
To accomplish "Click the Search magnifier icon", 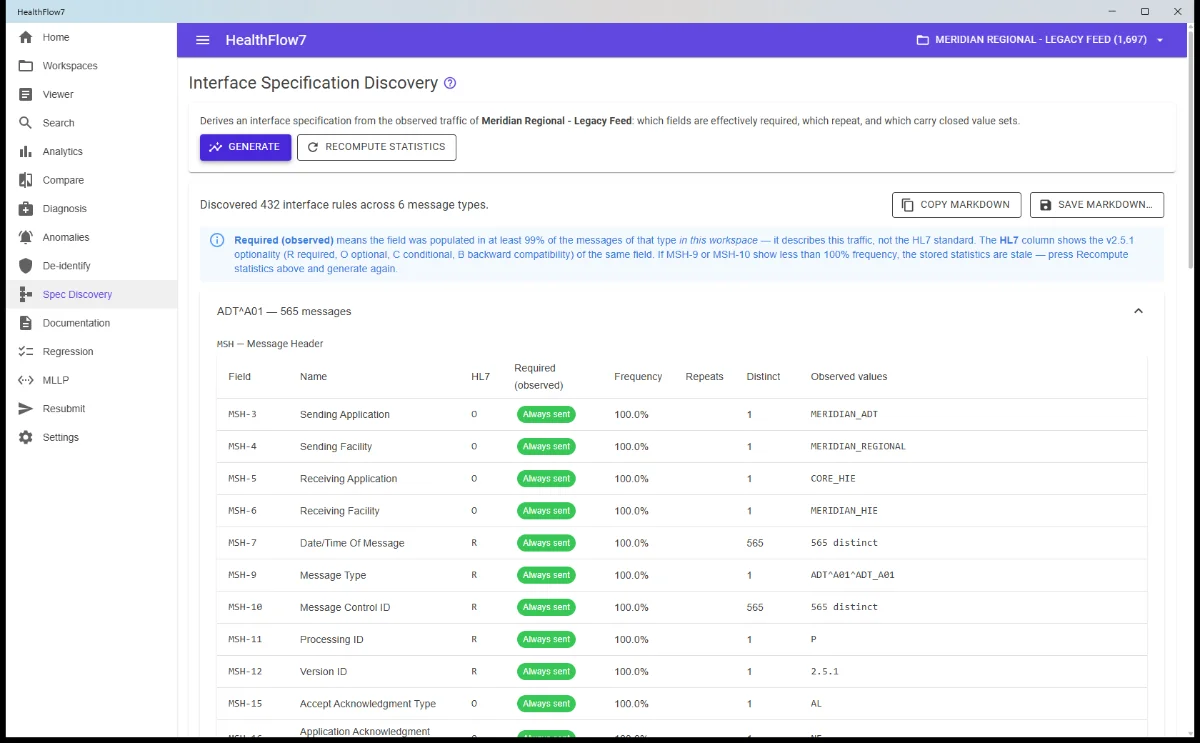I will click(26, 123).
